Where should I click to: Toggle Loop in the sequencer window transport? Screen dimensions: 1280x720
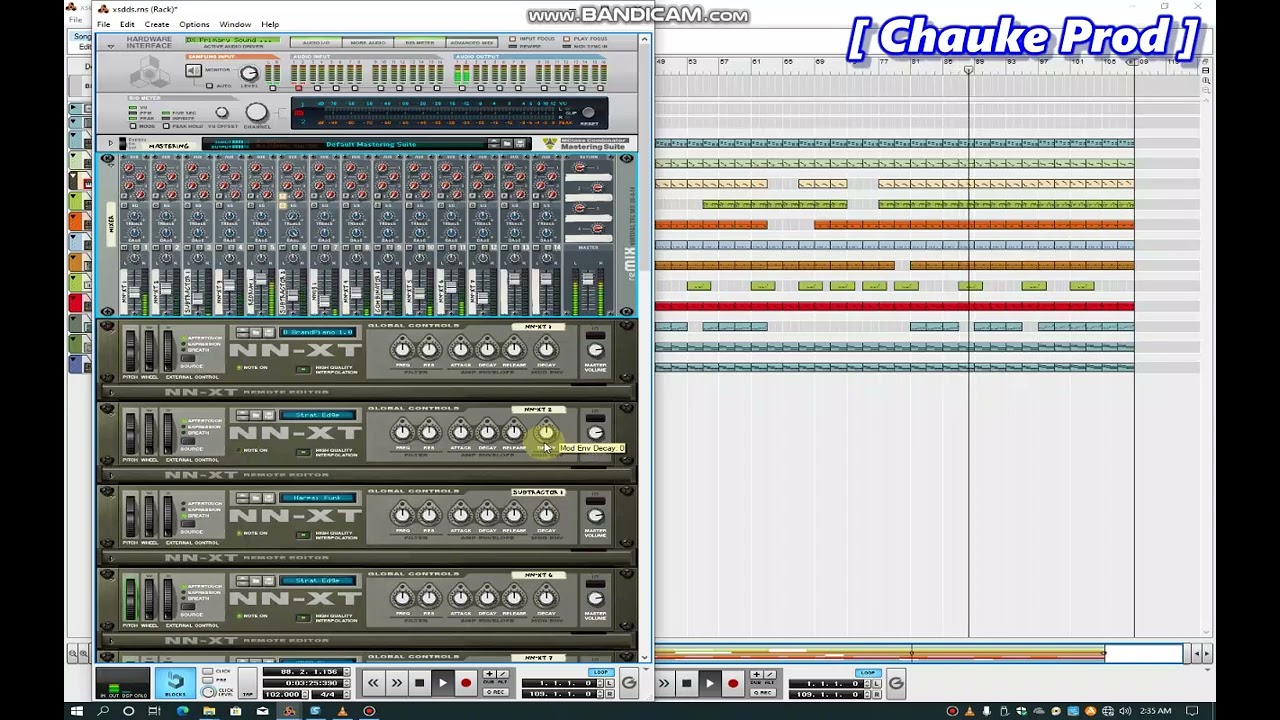[x=867, y=672]
